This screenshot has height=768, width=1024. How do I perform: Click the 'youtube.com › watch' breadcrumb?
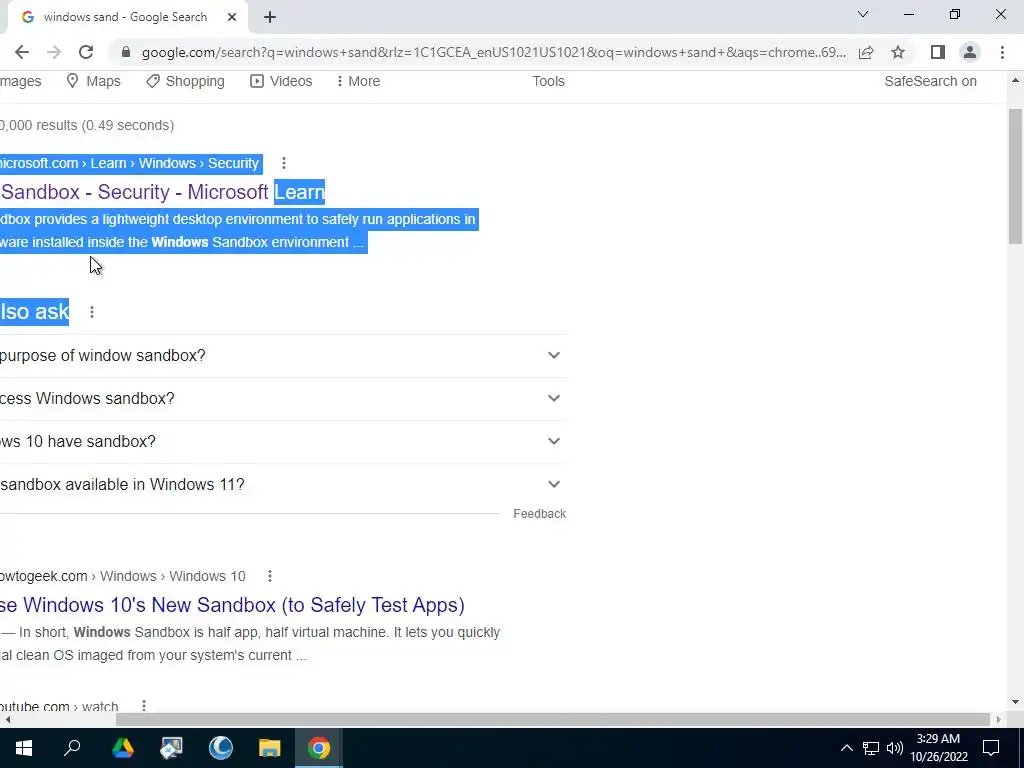(59, 706)
